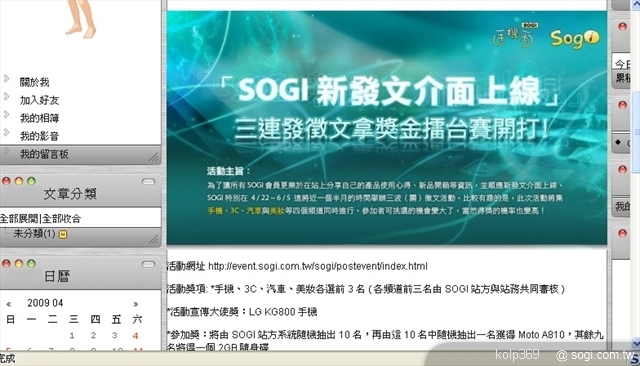Viewport: 640px width, 366px height.
Task: Click the red dot on 文章分類 panel
Action: coord(6,181)
